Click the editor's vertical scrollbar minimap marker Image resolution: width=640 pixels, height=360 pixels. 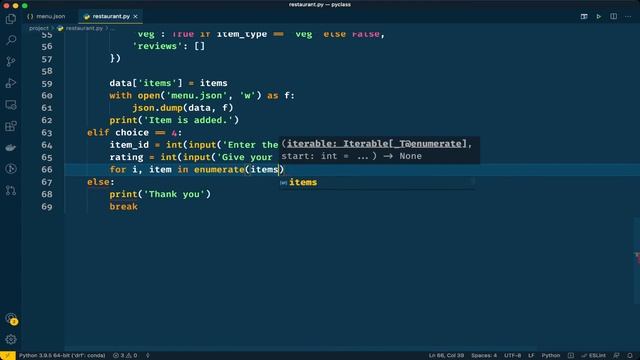pyautogui.click(x=637, y=258)
